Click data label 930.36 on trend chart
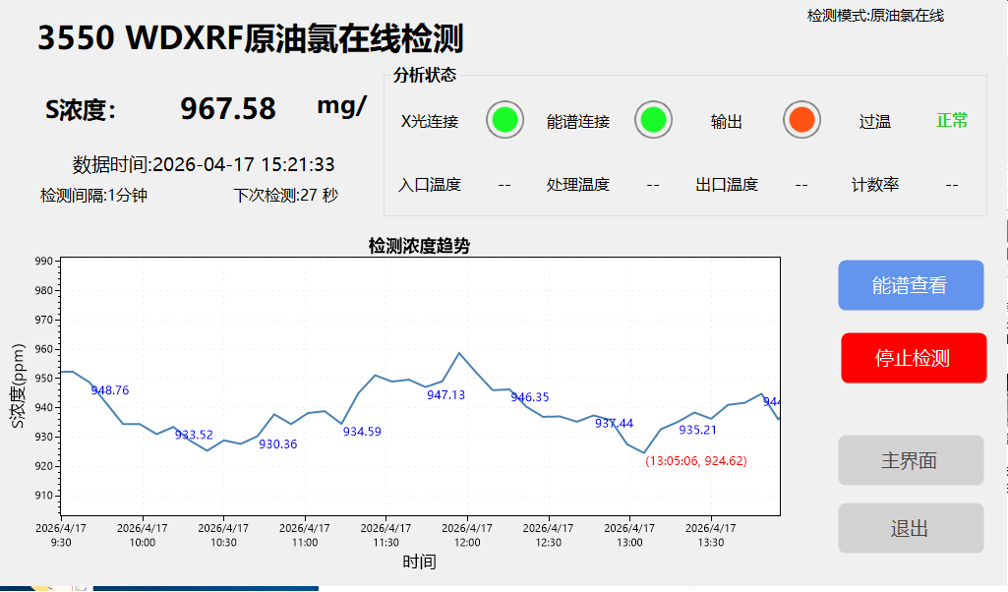The image size is (1008, 592). pos(278,444)
